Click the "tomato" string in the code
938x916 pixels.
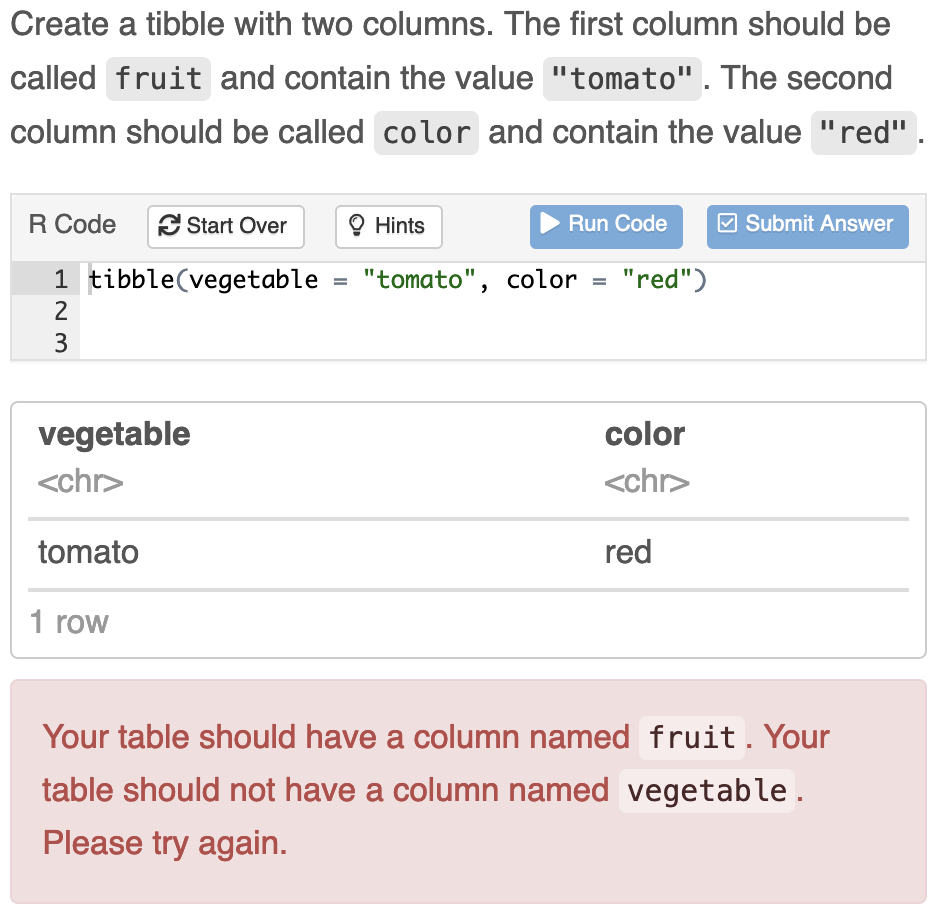pyautogui.click(x=419, y=279)
